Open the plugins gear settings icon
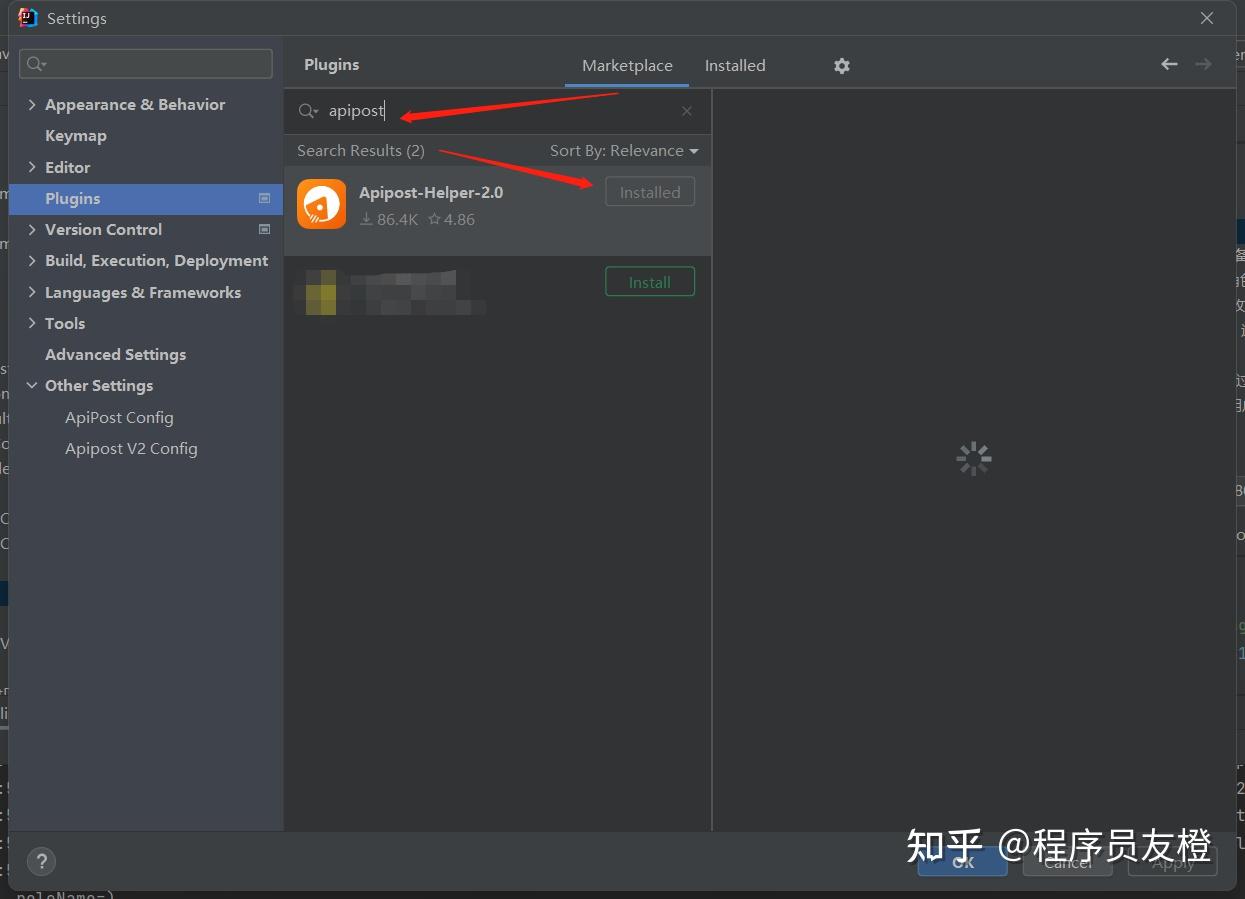Image resolution: width=1245 pixels, height=899 pixels. pyautogui.click(x=842, y=65)
